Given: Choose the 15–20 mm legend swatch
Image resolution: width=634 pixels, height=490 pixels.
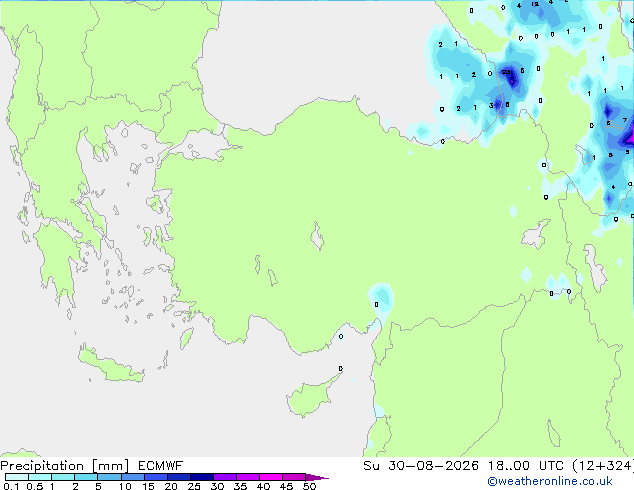Looking at the screenshot, I should tap(155, 477).
